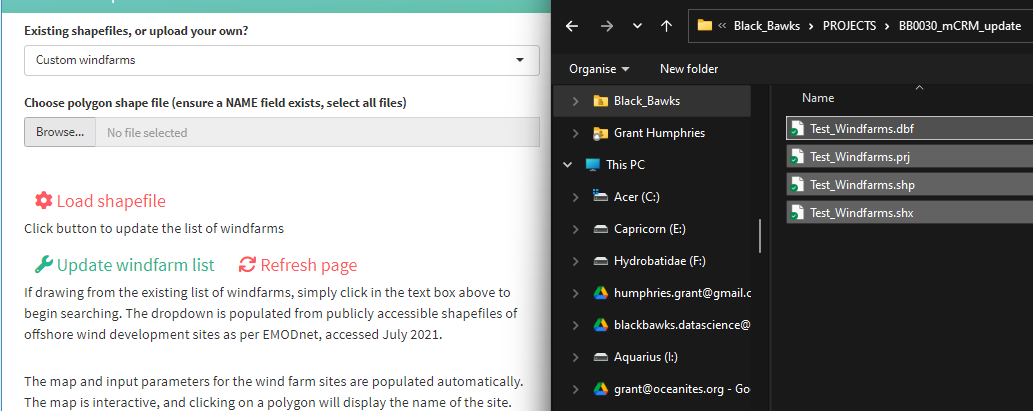Open recent locations chevron in explorer
Screen dimensions: 1033x411
pyautogui.click(x=636, y=26)
